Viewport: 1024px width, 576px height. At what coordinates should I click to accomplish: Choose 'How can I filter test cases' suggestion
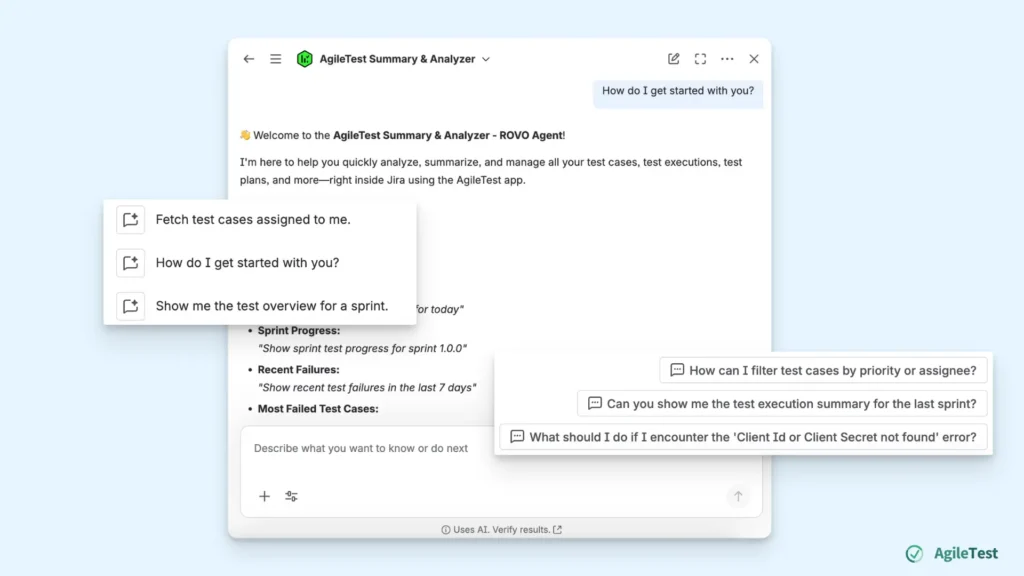823,370
